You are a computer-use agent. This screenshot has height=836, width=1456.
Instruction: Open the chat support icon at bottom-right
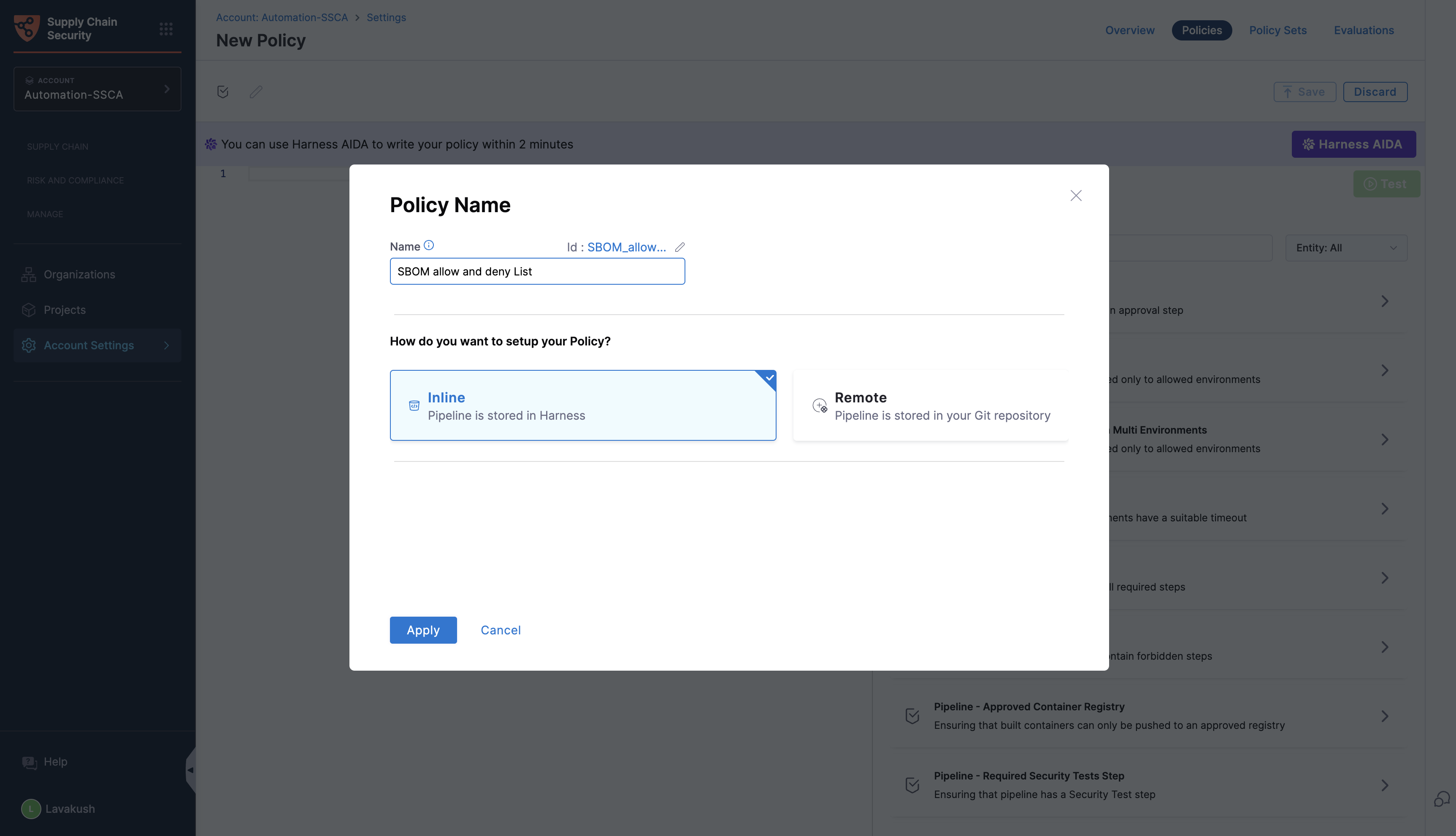(1442, 799)
